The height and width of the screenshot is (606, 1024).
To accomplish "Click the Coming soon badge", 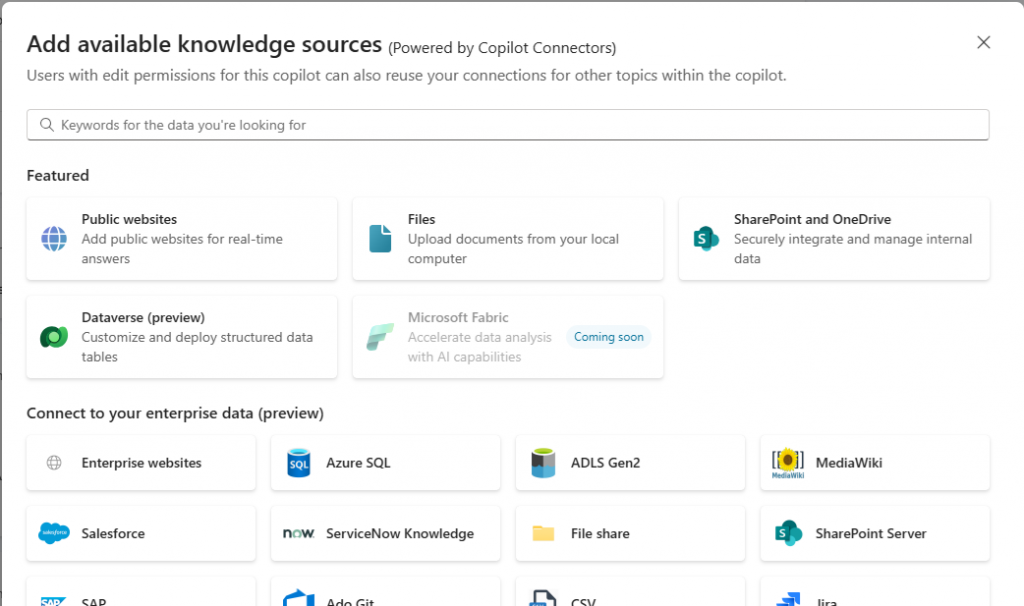I will (608, 337).
